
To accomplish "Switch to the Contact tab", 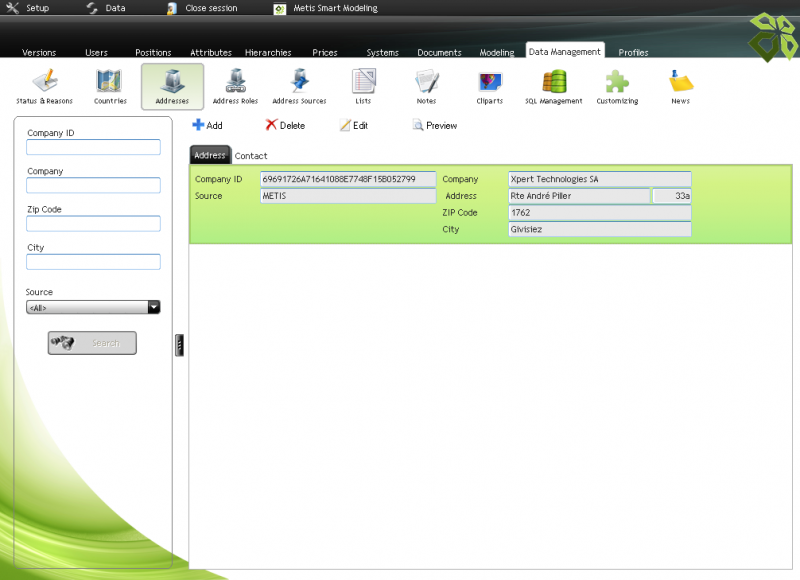I will 251,156.
